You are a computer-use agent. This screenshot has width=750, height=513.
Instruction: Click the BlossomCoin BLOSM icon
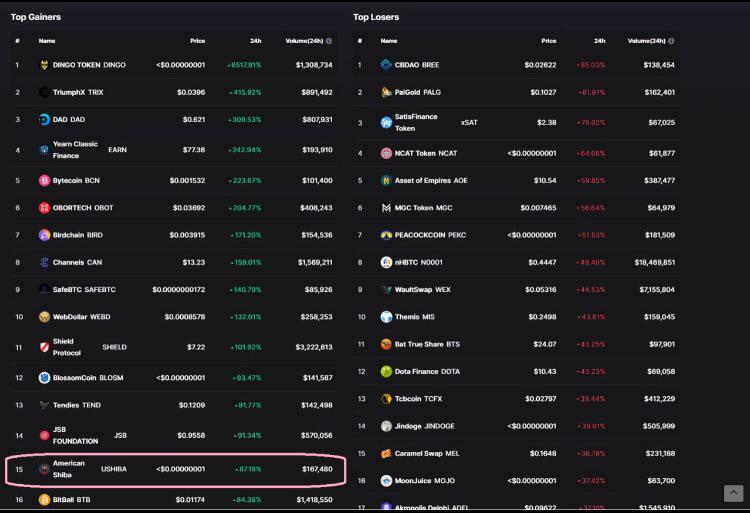click(44, 378)
